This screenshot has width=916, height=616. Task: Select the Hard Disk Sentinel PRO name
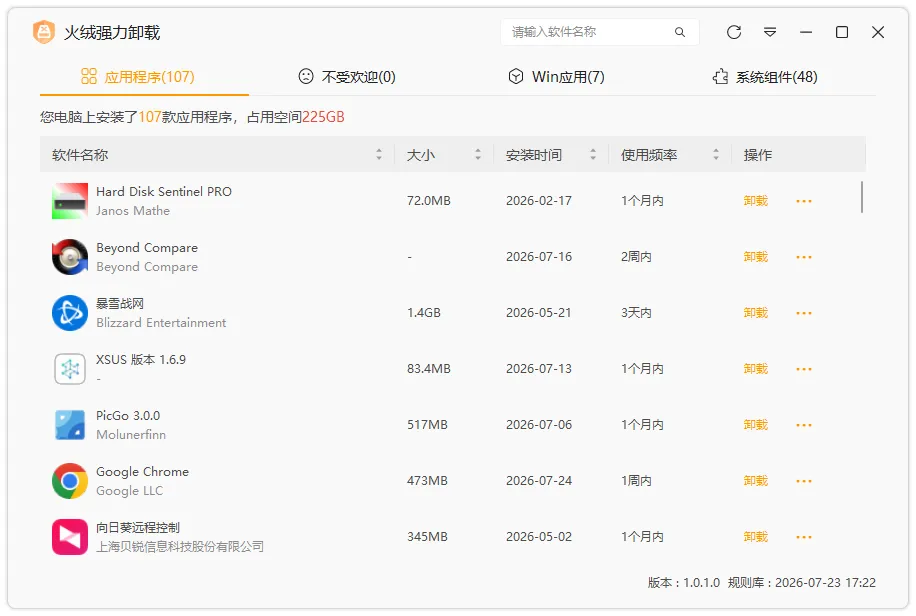[x=164, y=192]
